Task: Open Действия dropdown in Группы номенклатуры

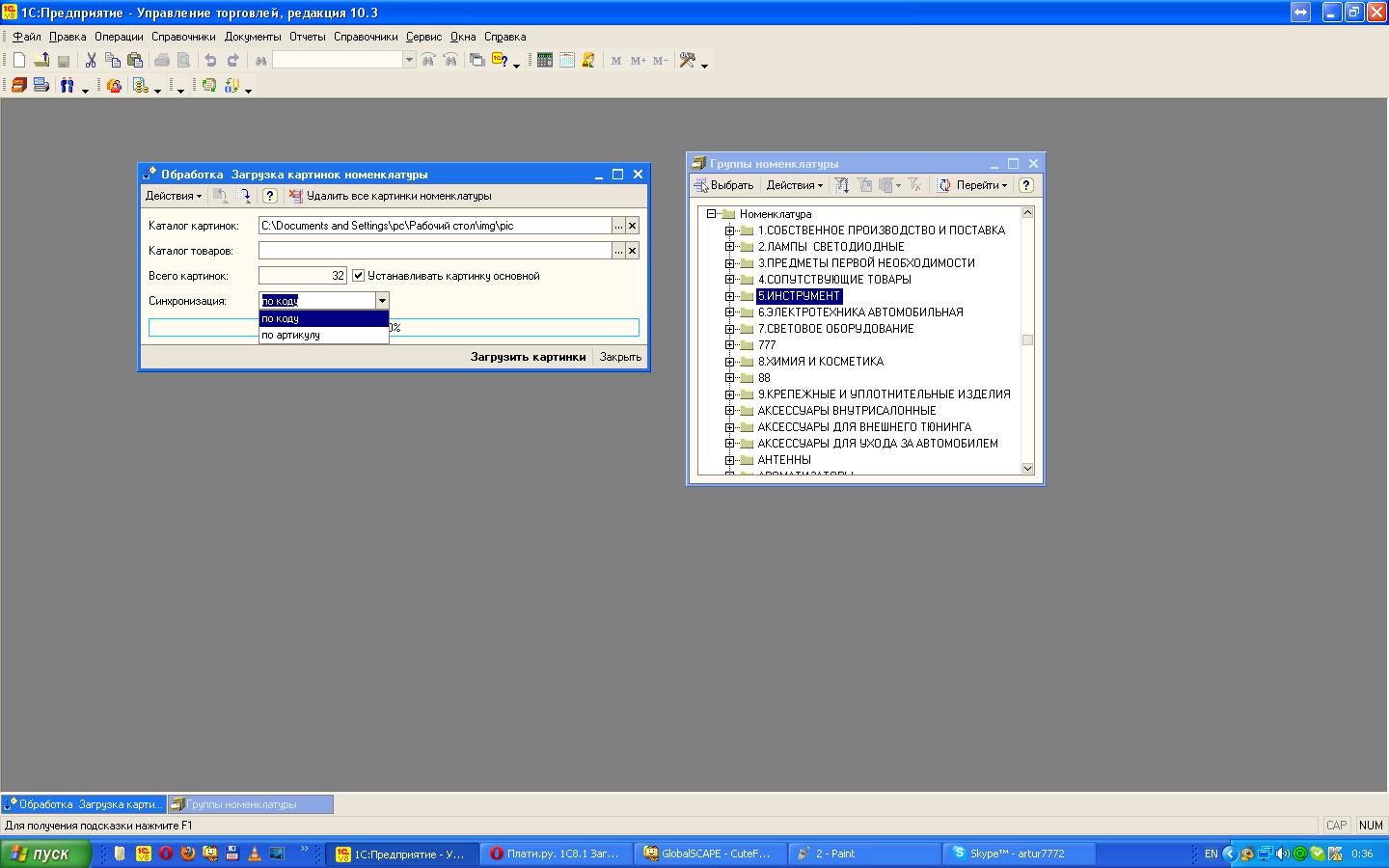Action: 794,185
